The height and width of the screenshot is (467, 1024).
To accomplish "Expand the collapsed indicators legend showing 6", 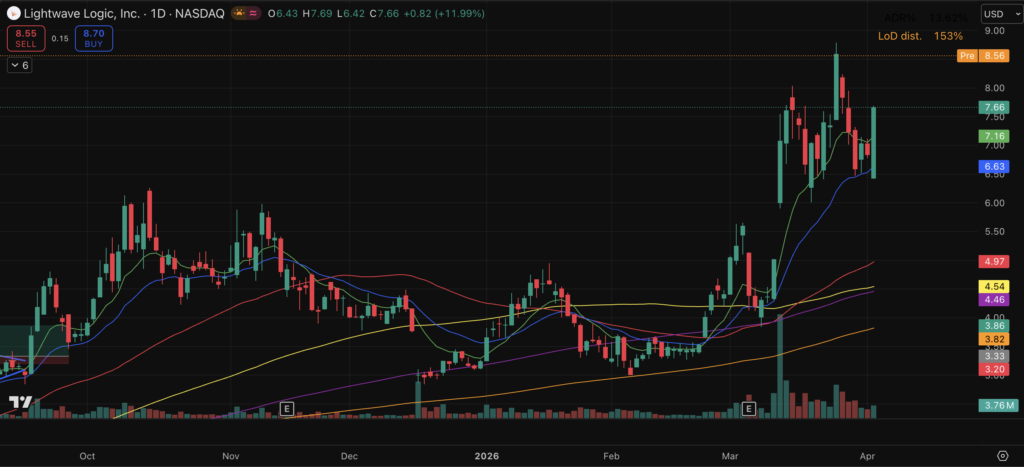I will coord(20,66).
